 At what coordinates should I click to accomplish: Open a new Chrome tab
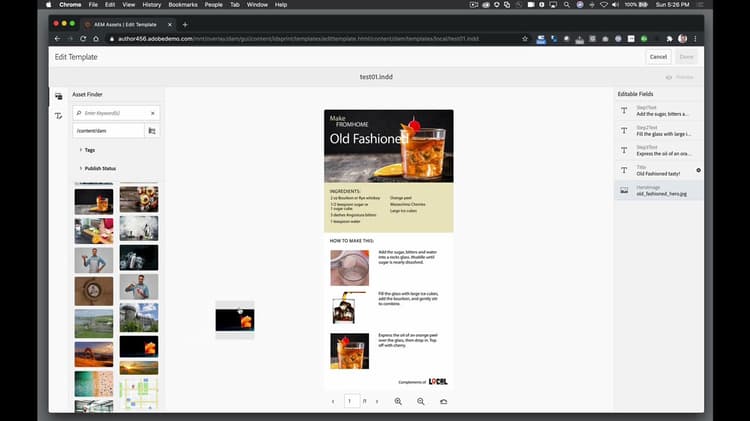point(185,24)
